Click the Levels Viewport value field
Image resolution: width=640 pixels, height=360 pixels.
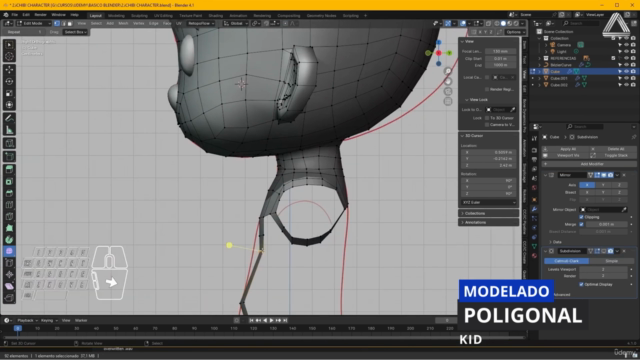point(603,269)
